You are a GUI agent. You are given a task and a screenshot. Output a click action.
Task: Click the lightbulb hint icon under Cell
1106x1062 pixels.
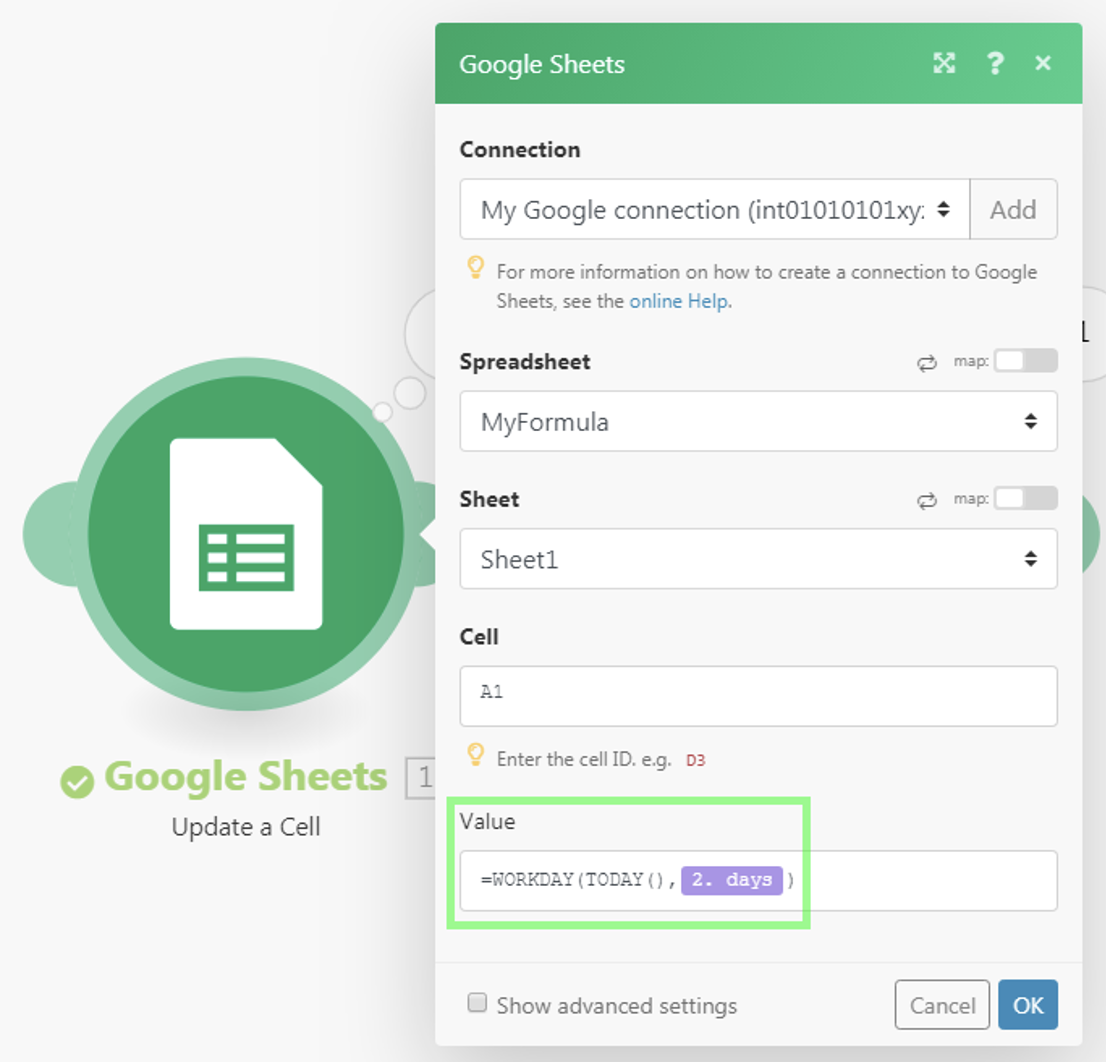476,755
